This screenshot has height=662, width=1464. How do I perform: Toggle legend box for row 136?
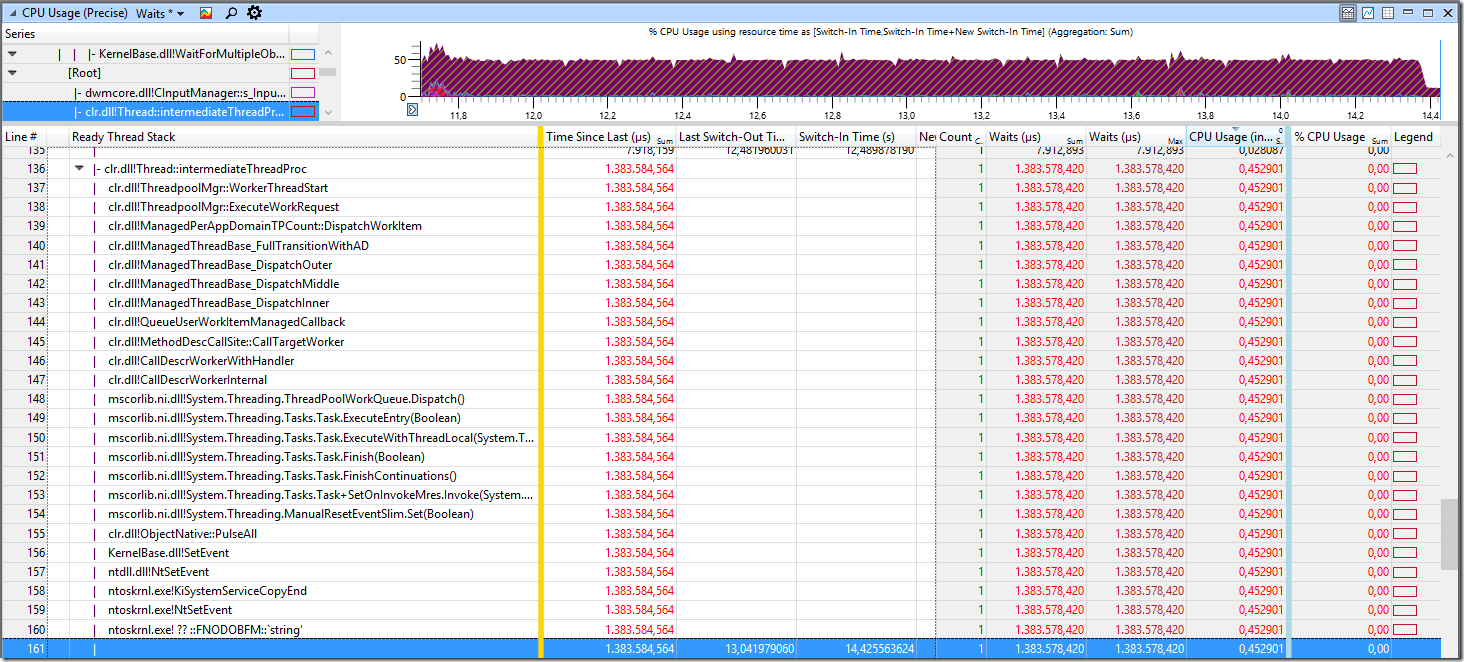pos(1405,169)
